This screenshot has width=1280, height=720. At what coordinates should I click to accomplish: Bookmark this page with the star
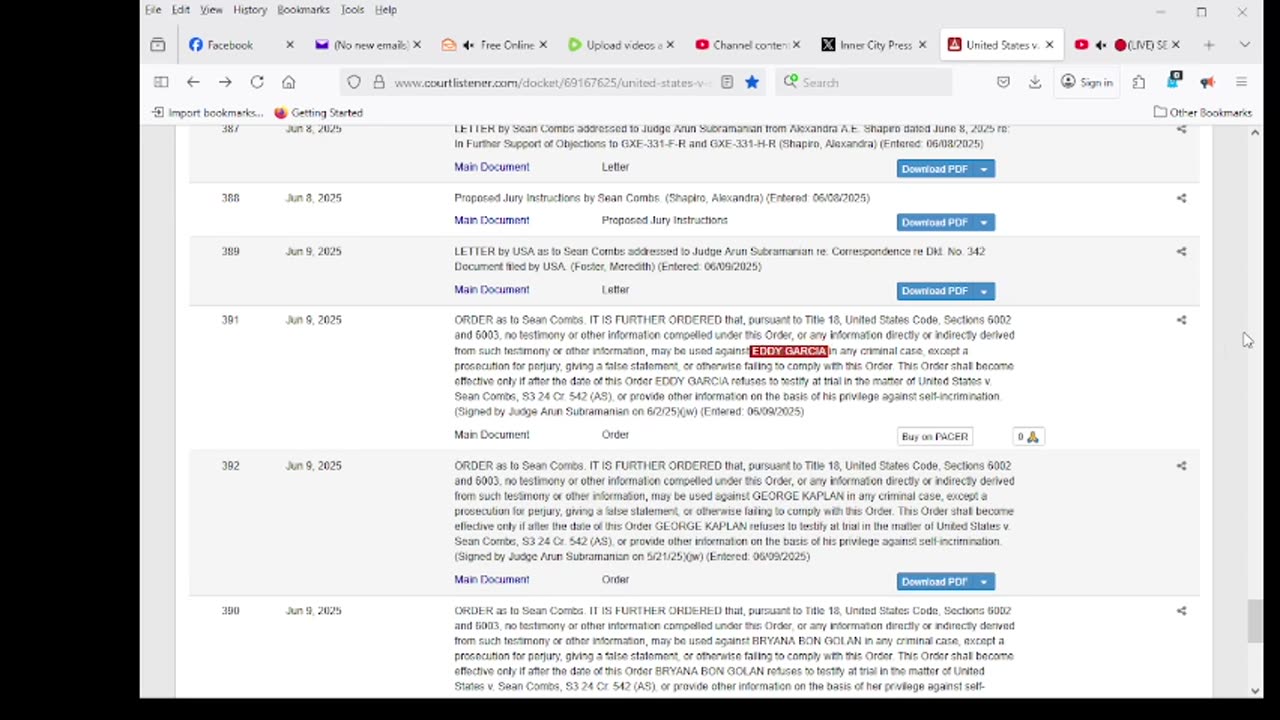click(x=752, y=82)
